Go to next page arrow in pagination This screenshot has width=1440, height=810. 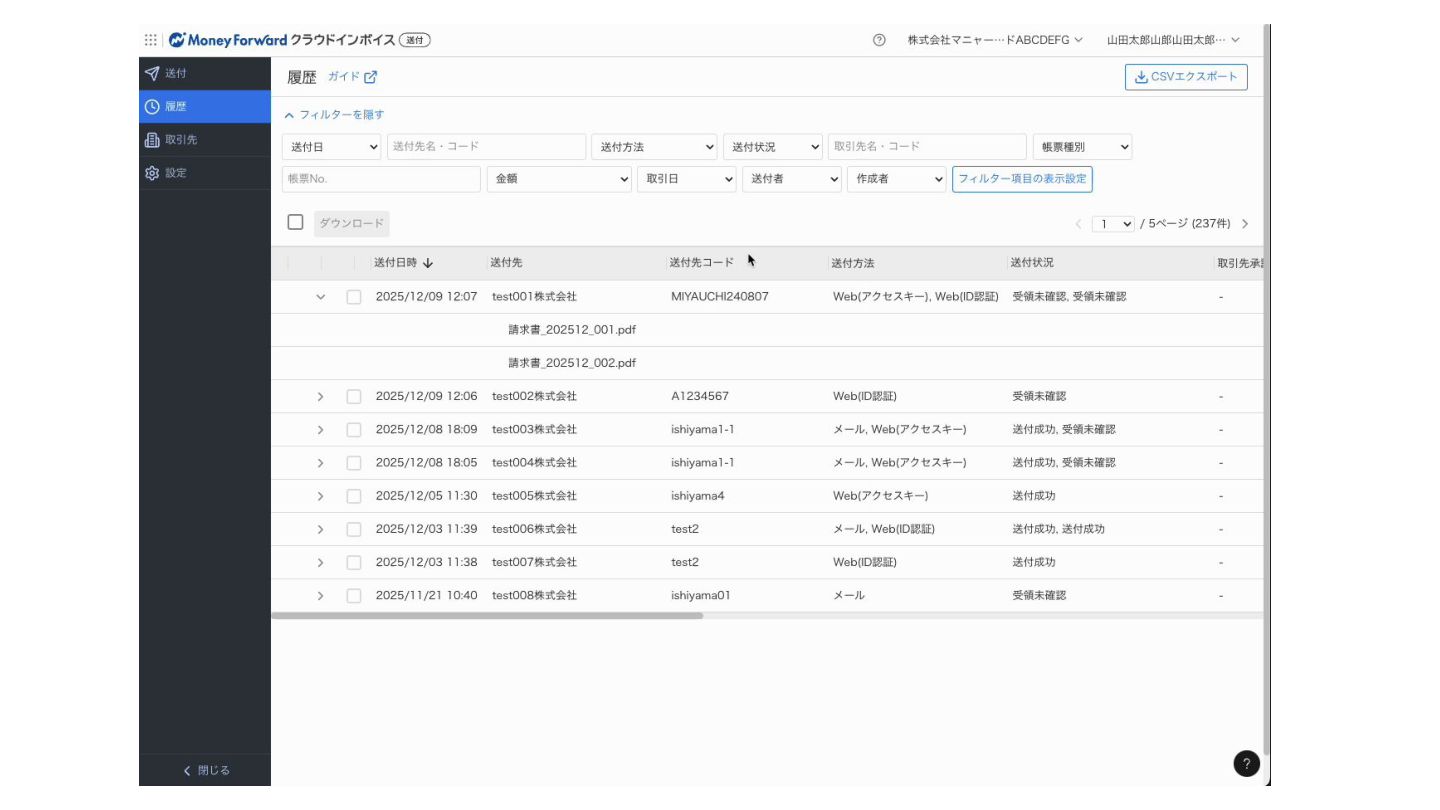[1245, 224]
